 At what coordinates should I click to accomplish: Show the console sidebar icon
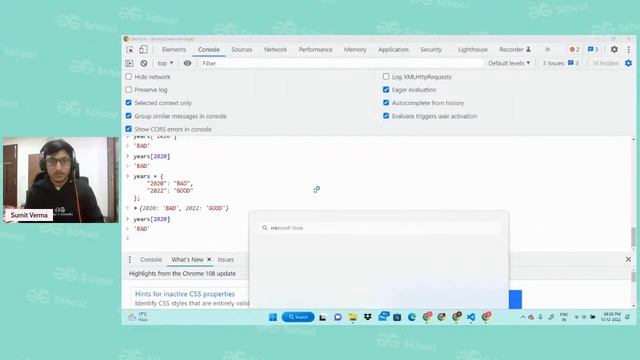[x=129, y=63]
